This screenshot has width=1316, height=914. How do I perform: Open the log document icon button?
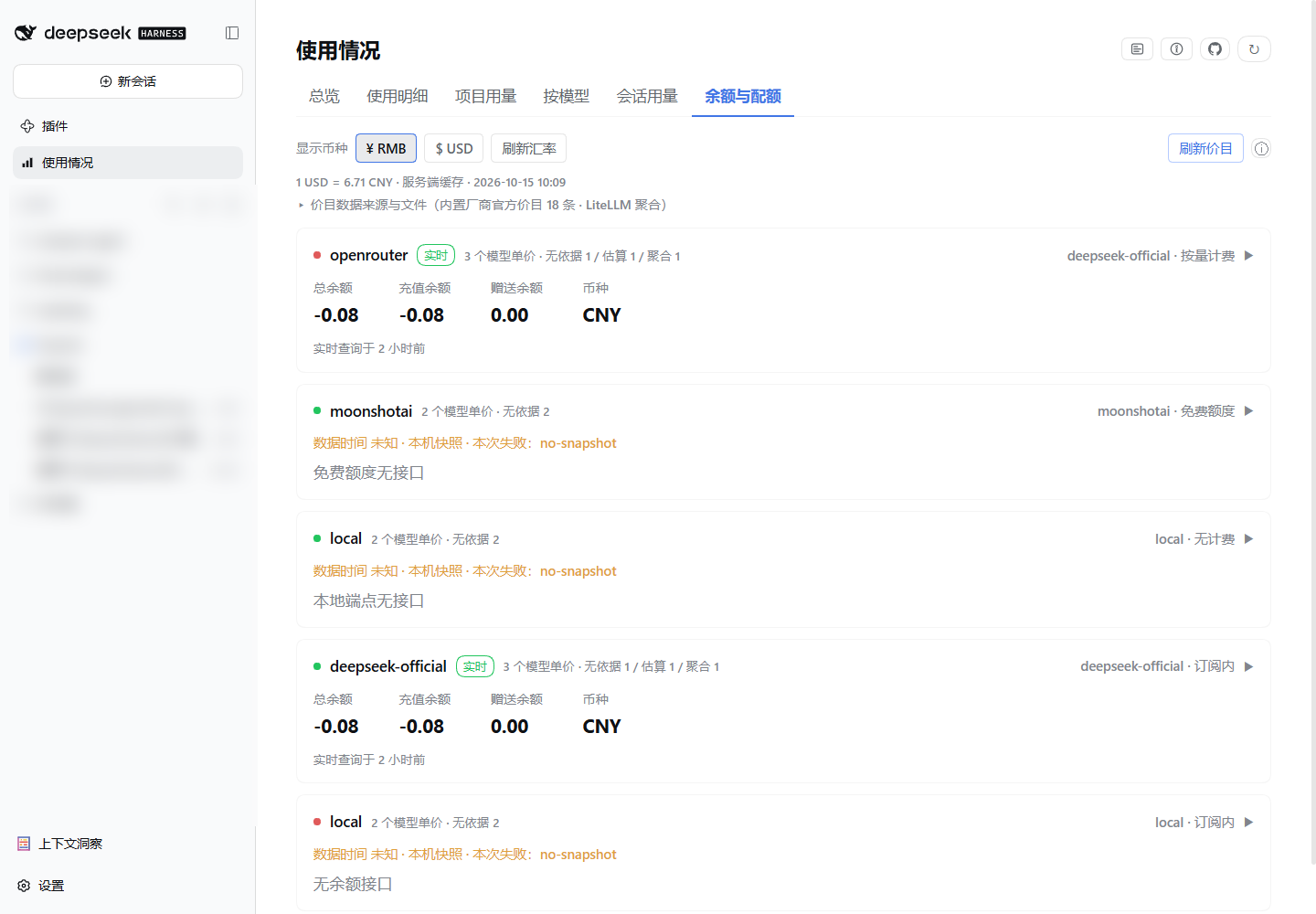[1137, 49]
